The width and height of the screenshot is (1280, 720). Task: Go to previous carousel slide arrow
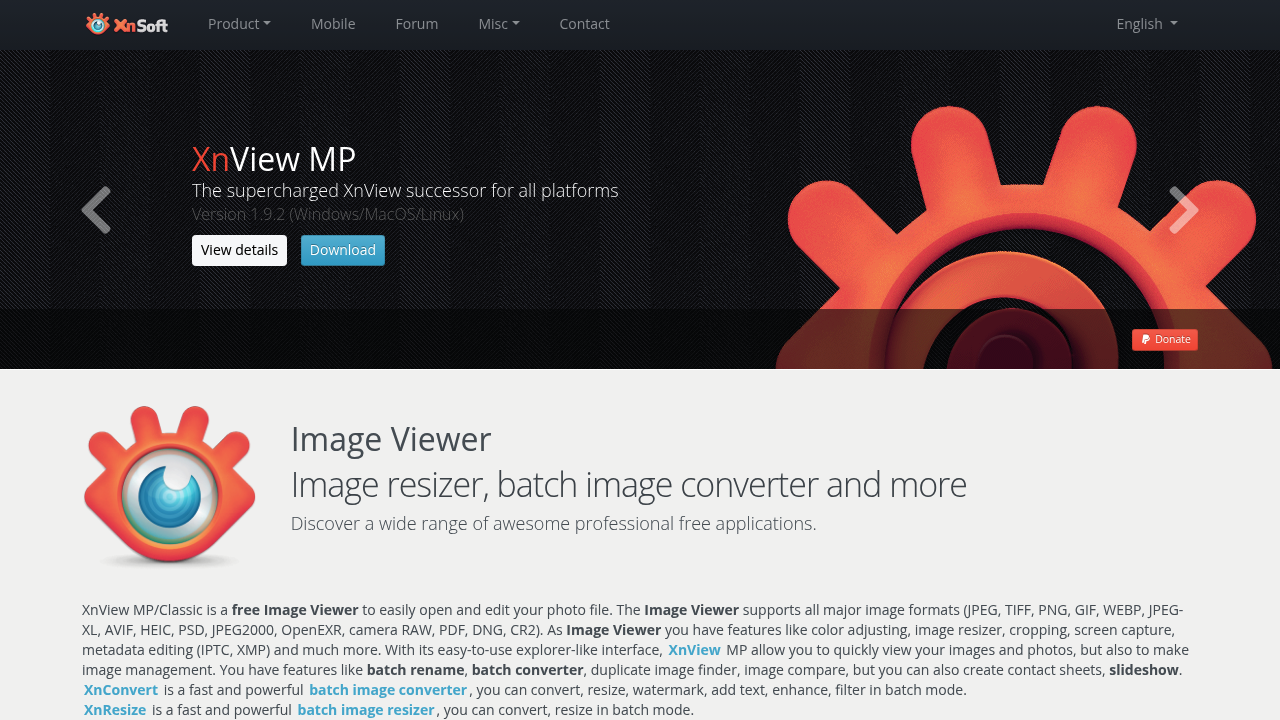coord(96,210)
